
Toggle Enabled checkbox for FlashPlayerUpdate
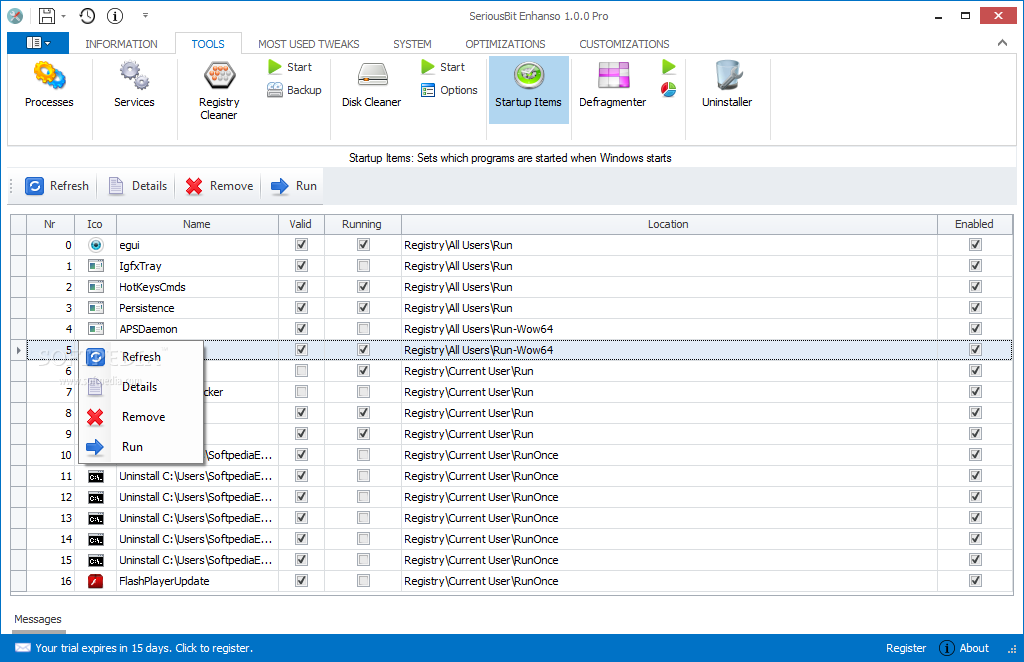[975, 580]
